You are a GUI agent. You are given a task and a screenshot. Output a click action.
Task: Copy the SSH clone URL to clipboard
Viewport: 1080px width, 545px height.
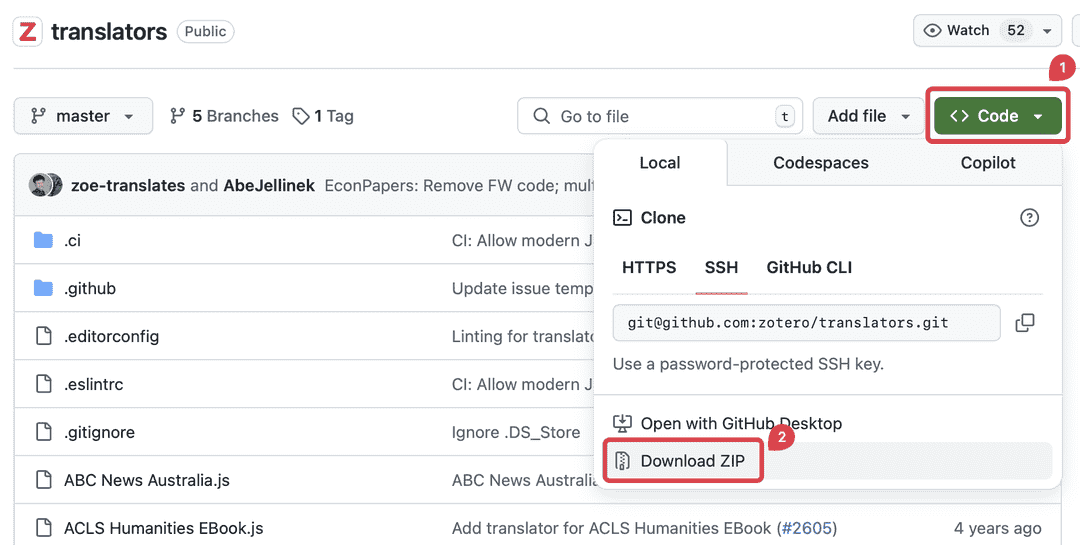(x=1024, y=323)
